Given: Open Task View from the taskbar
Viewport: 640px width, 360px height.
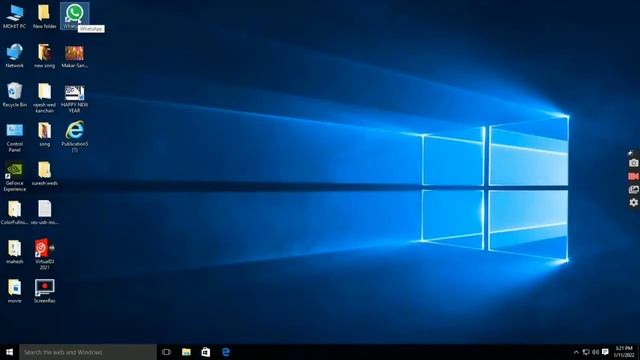Looking at the screenshot, I should 166,352.
